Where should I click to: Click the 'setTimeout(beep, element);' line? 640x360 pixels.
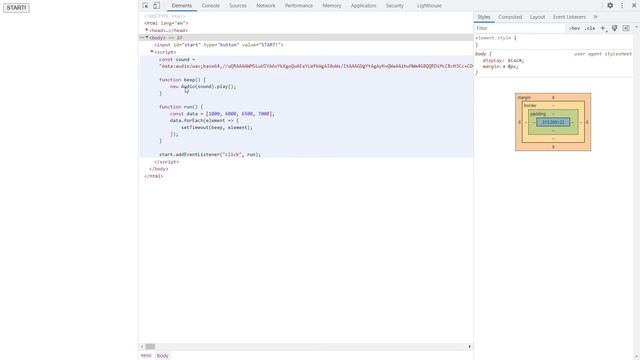pyautogui.click(x=217, y=127)
